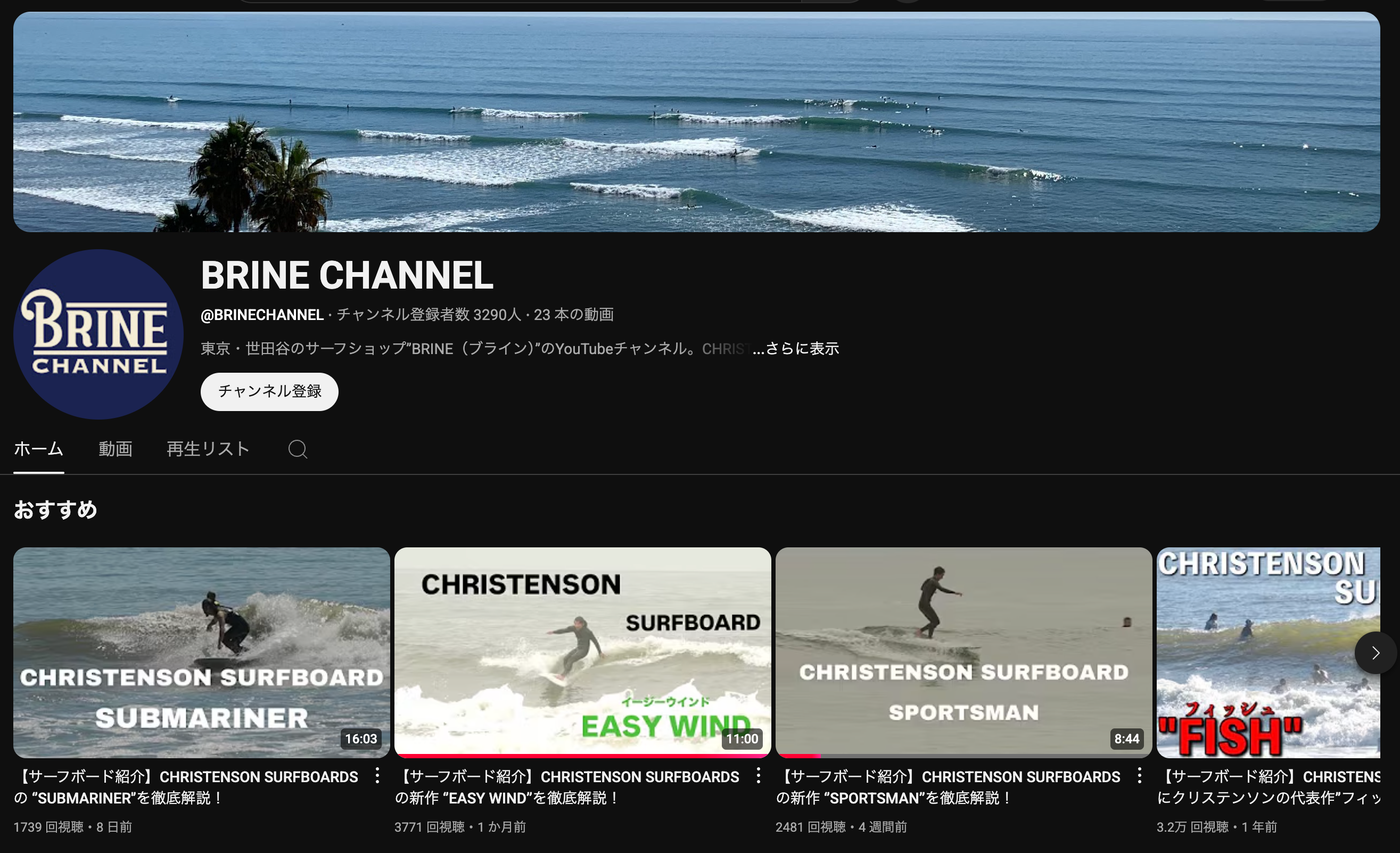Switch to the 再生リスト tab
Viewport: 1400px width, 853px height.
(208, 449)
